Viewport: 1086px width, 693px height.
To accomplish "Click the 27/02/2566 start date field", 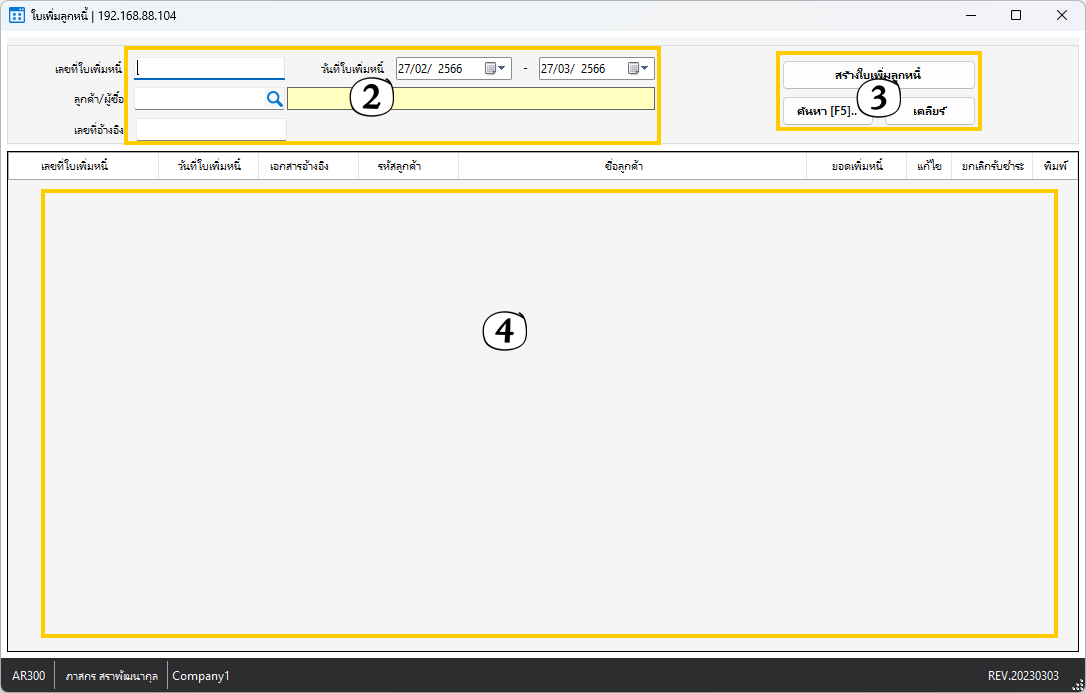I will point(438,69).
